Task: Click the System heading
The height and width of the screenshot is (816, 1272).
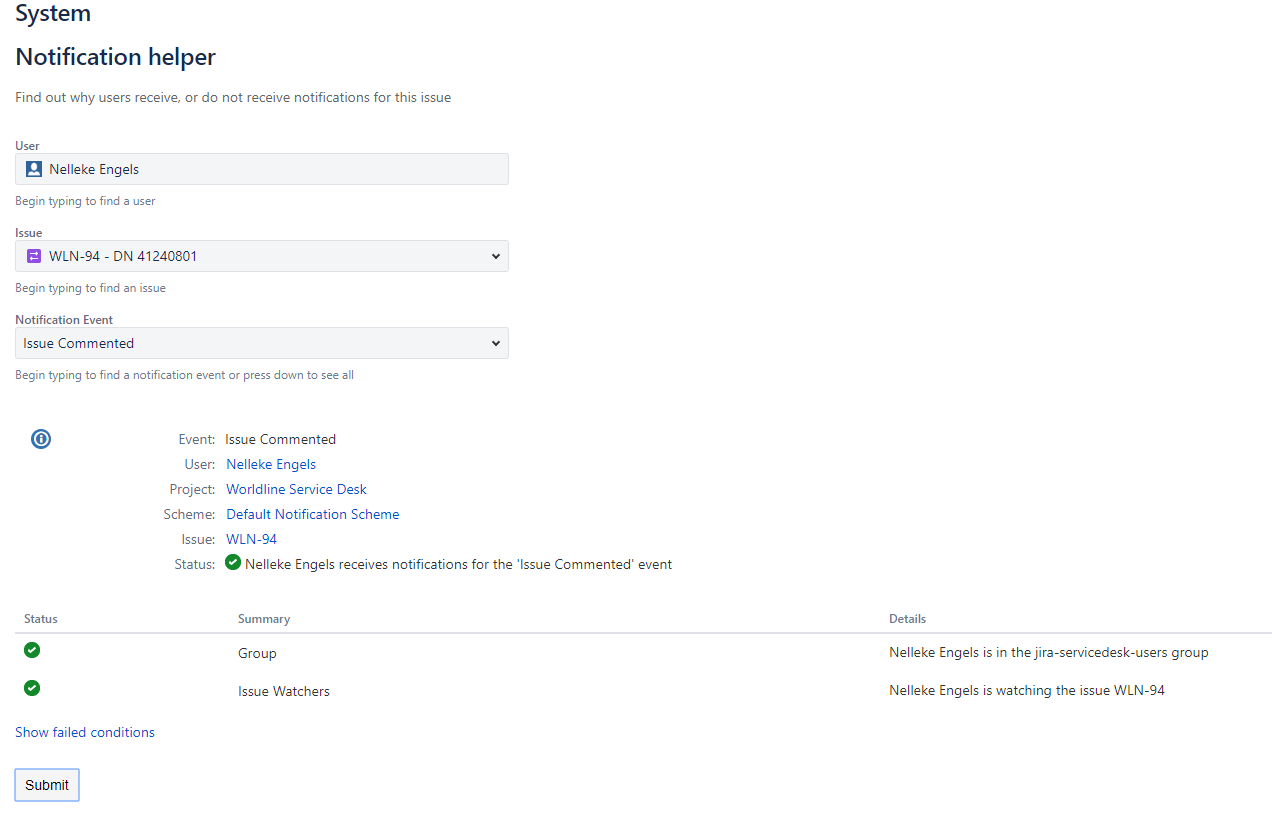Action: [x=53, y=13]
